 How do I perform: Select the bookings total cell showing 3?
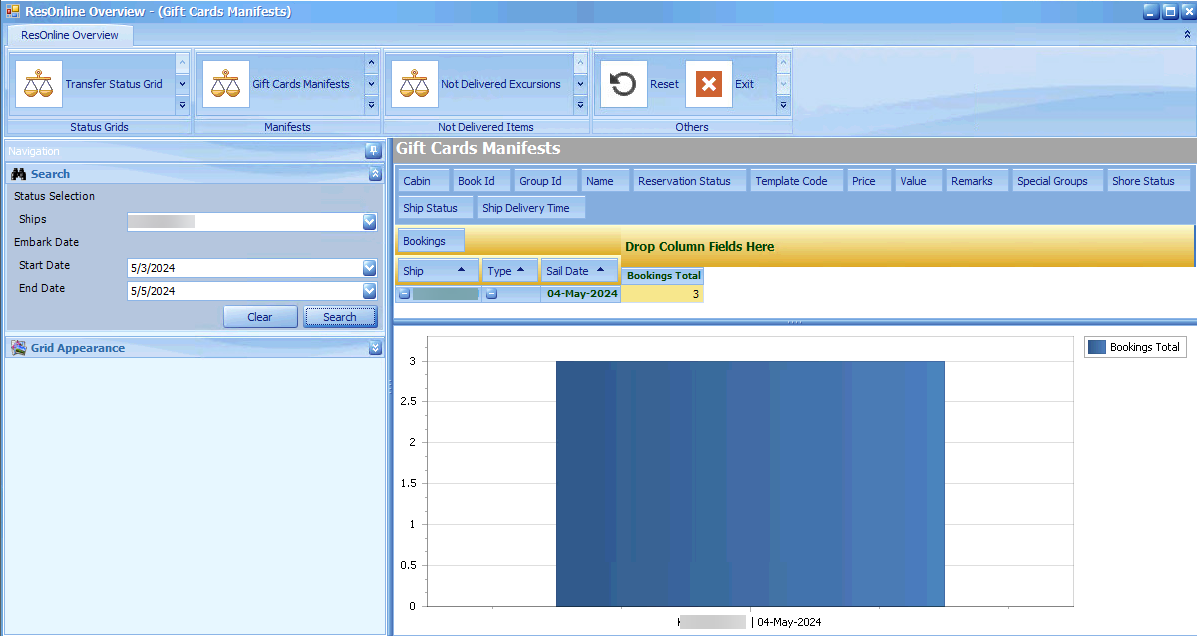tap(663, 294)
